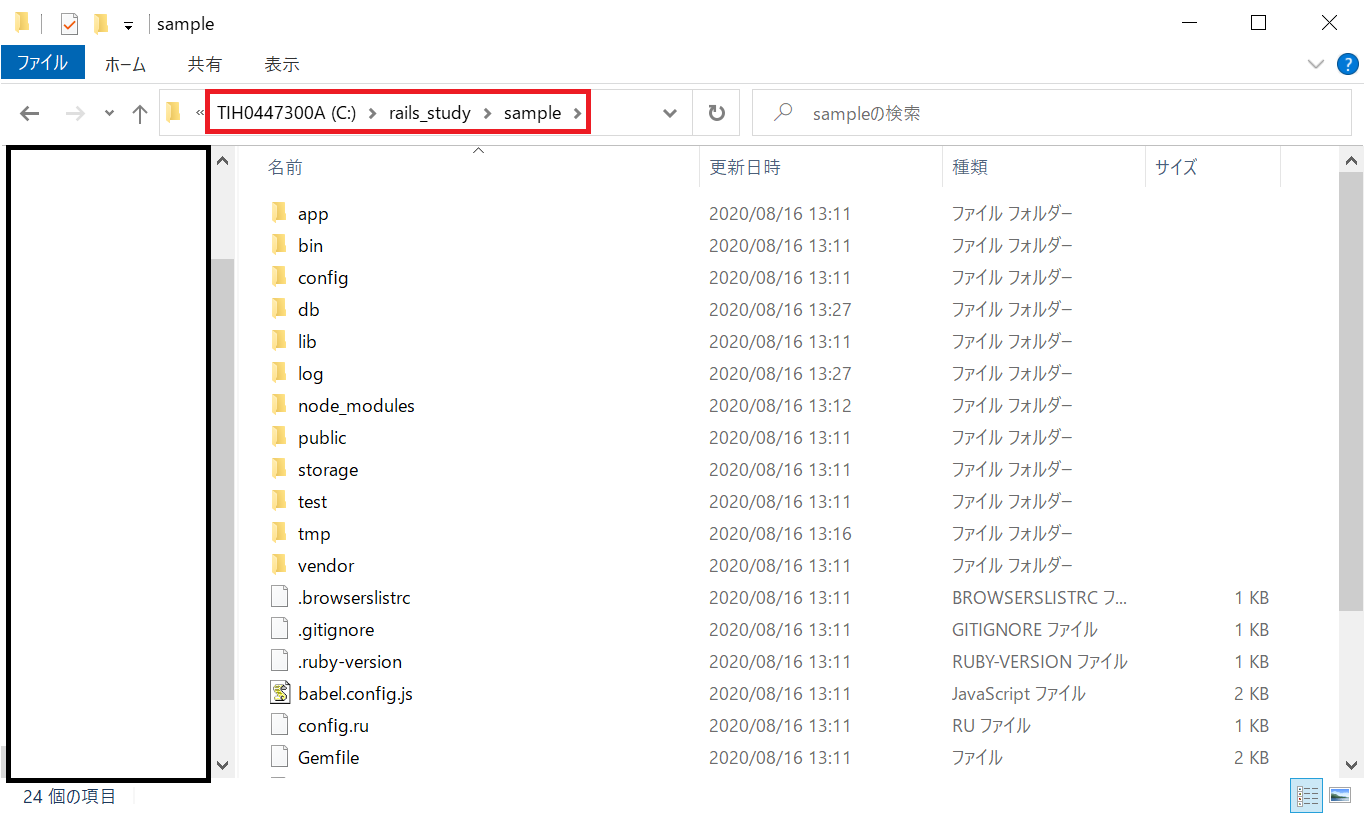This screenshot has width=1365, height=814.
Task: Open address bar history dropdown
Action: [671, 114]
